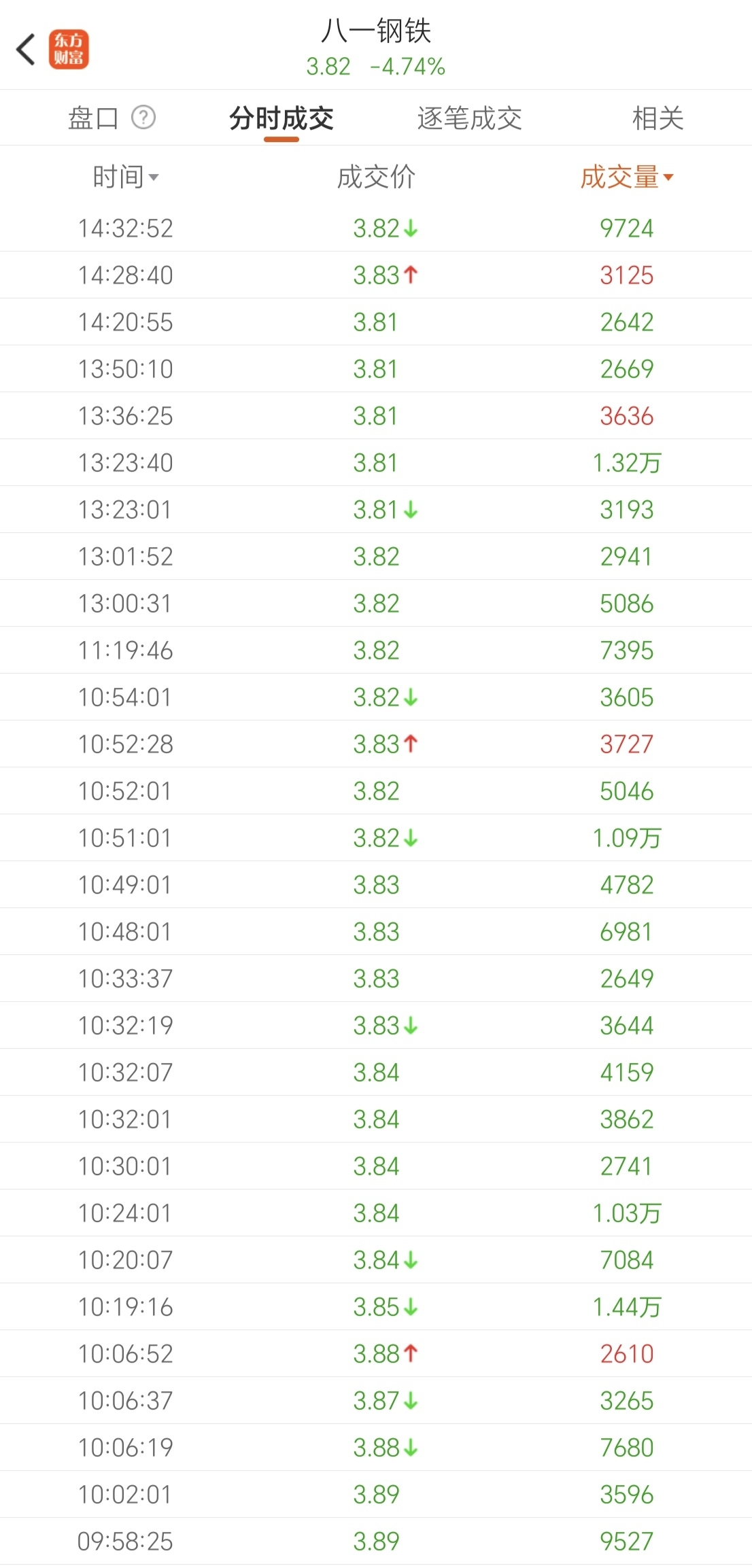The image size is (752, 1568).
Task: Tap the 八一钢铁 stock title
Action: tap(376, 31)
